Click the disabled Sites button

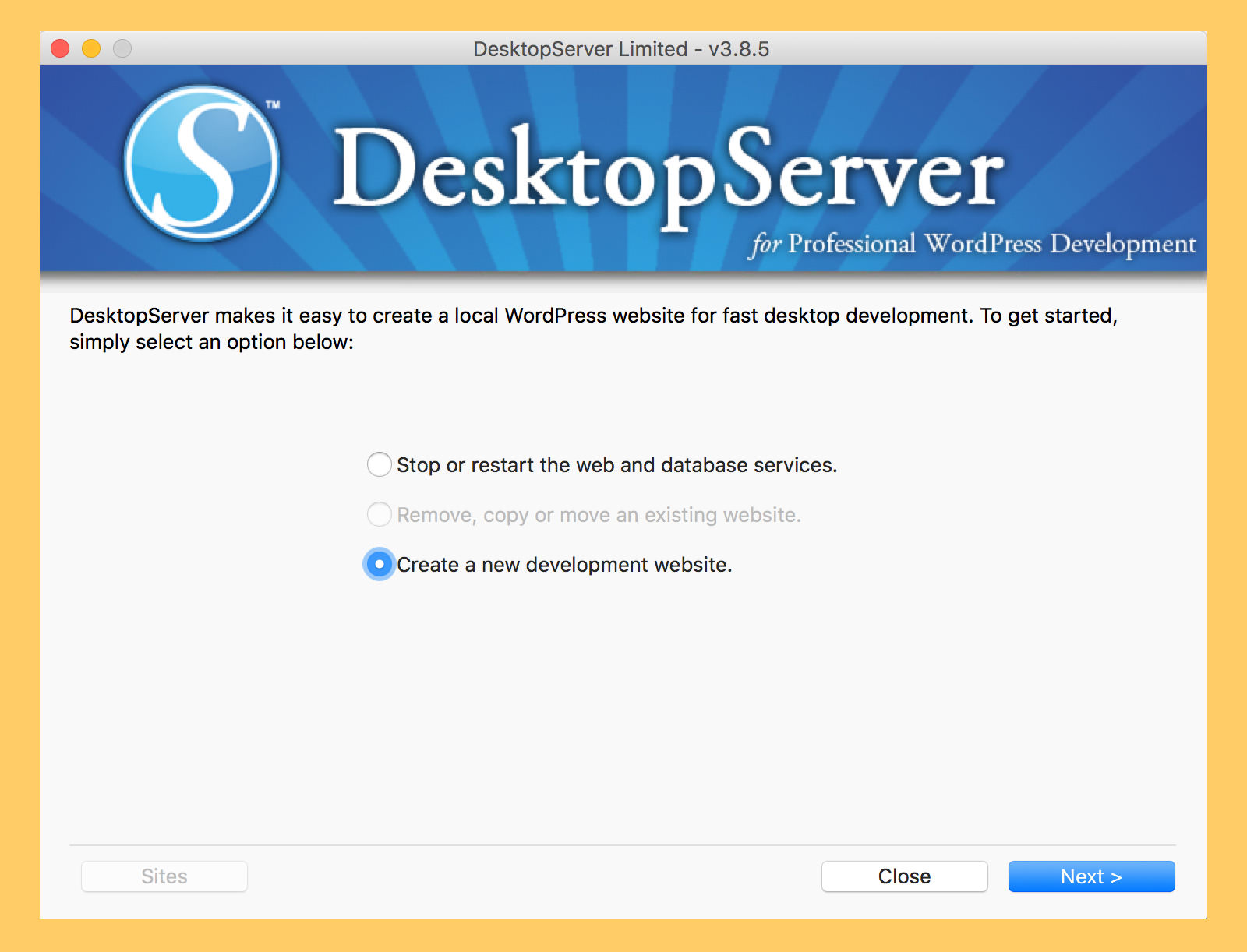point(164,876)
